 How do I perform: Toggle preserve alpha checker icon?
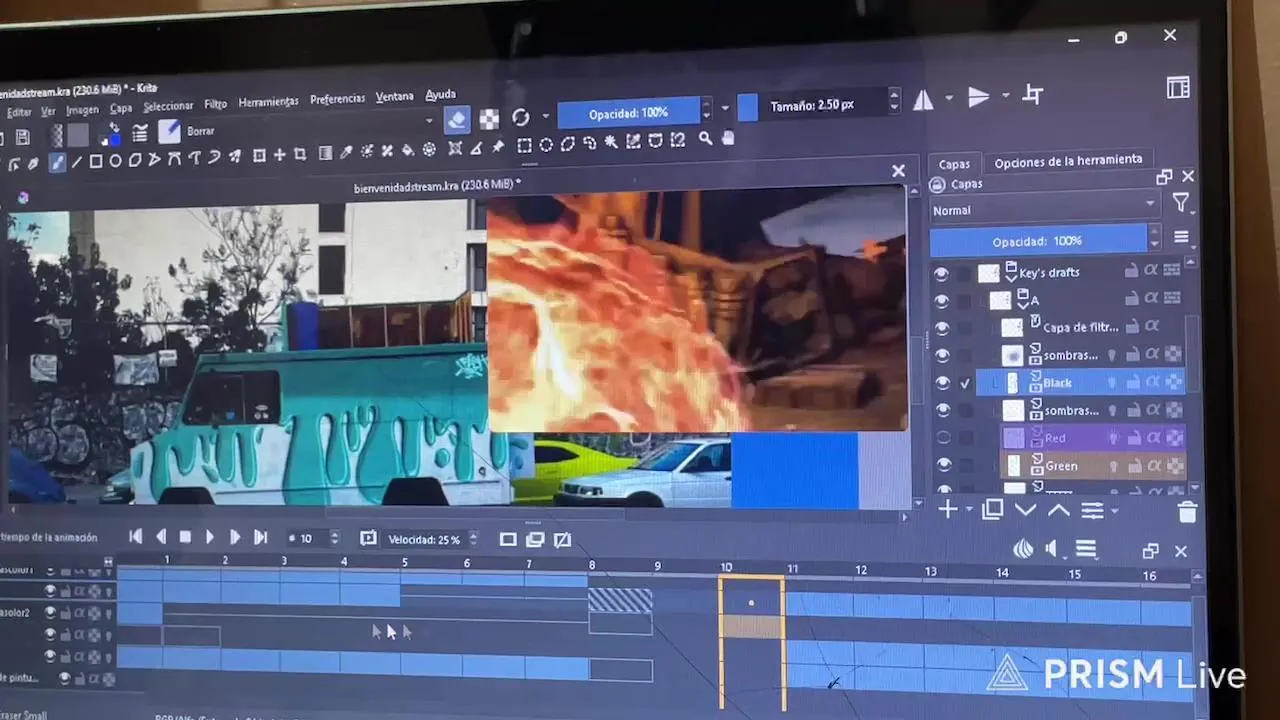pyautogui.click(x=489, y=119)
